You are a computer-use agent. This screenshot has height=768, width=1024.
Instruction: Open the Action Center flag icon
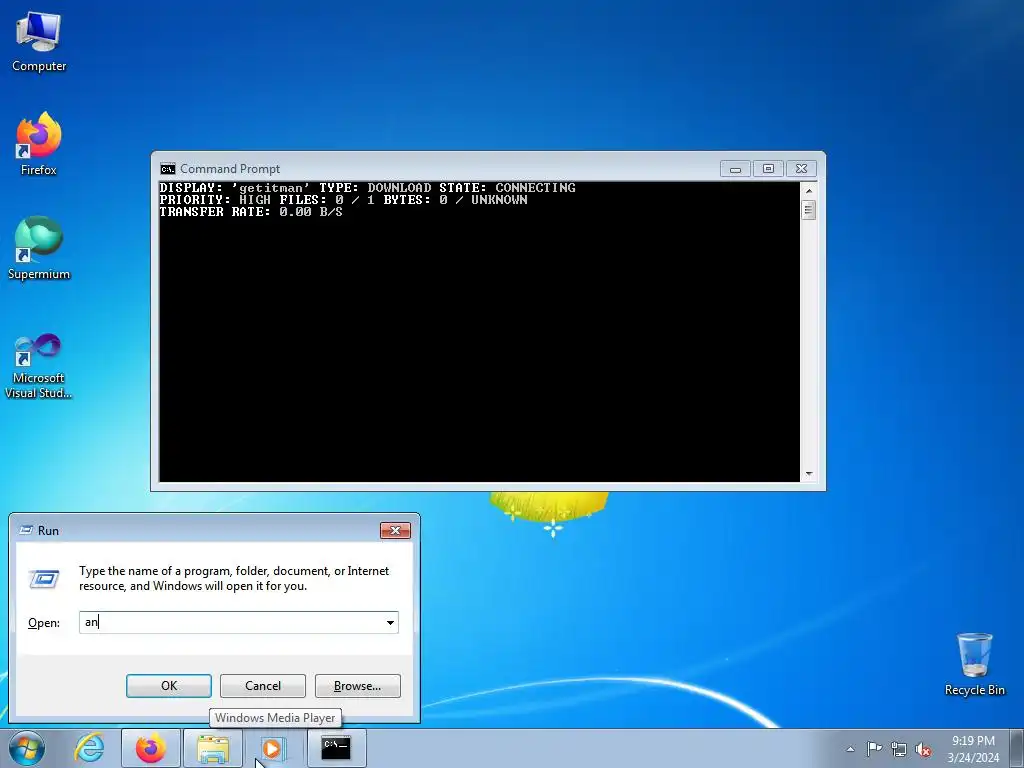(874, 749)
